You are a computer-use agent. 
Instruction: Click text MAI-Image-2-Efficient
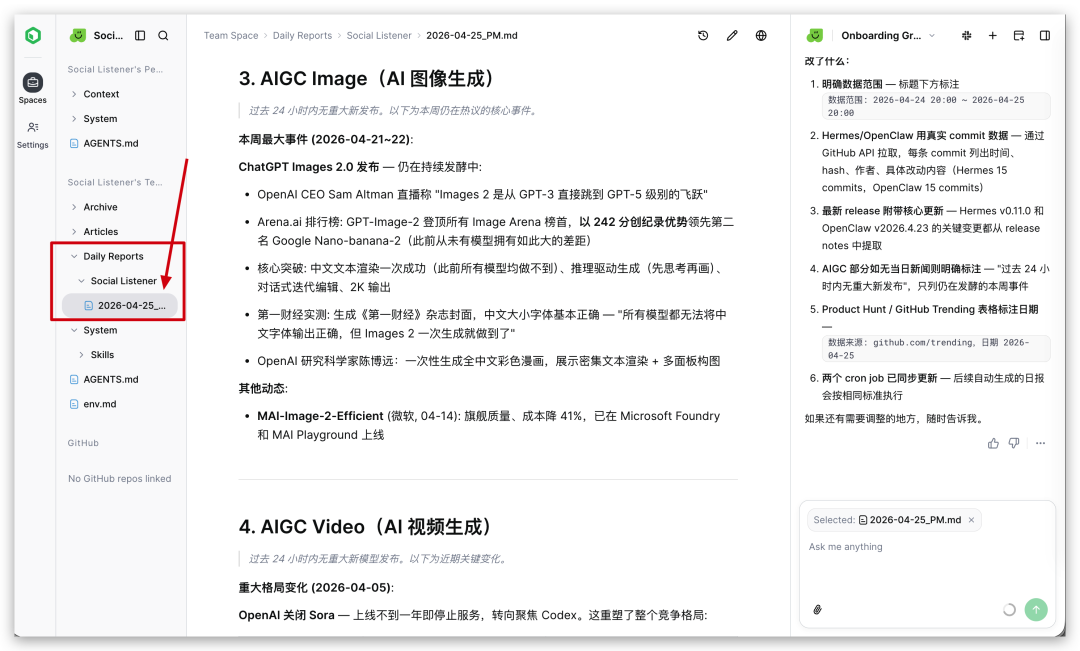click(320, 416)
